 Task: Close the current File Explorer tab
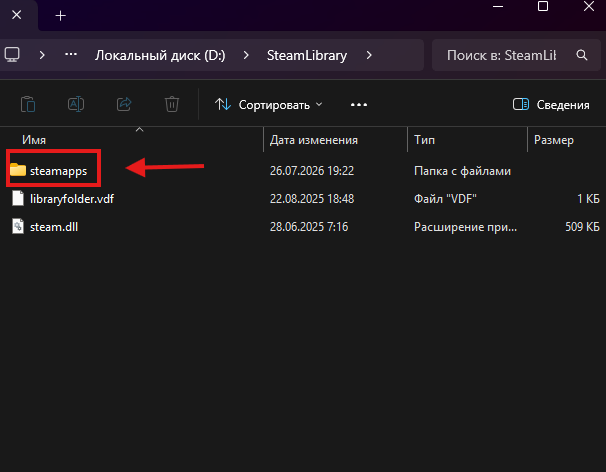point(17,15)
